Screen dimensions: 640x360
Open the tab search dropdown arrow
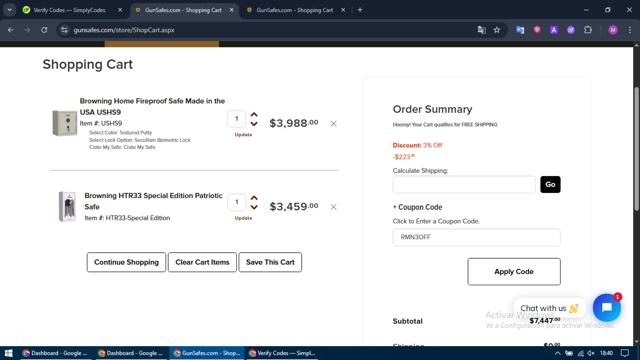click(9, 10)
